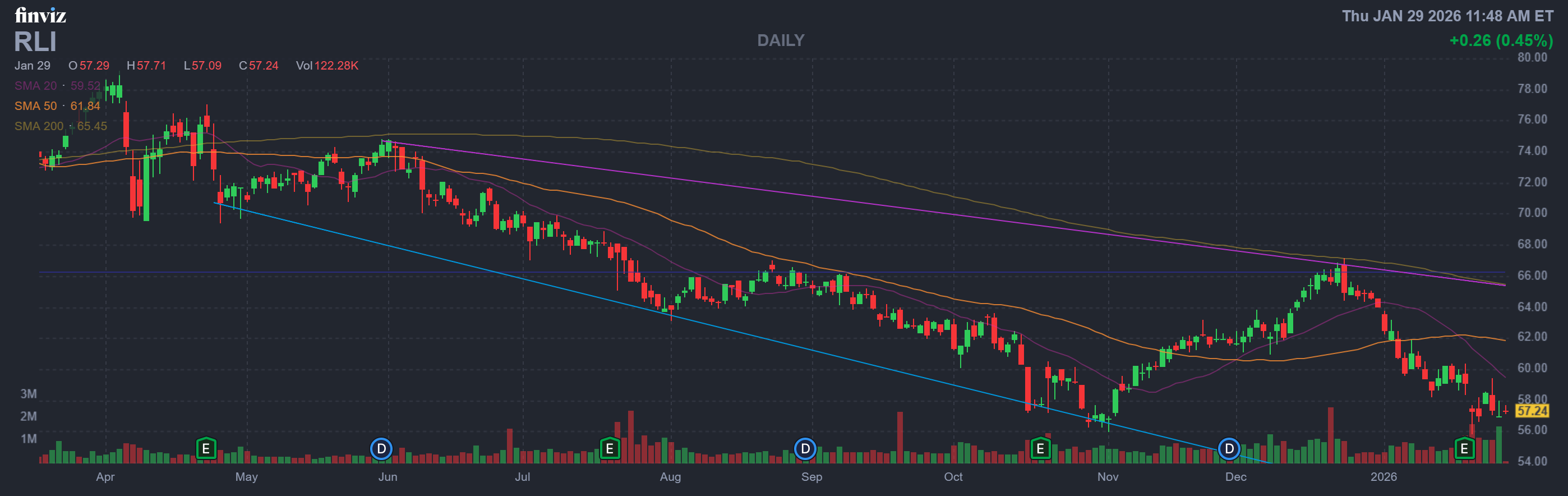Toggle the SMA 20 indicator label

pos(35,86)
